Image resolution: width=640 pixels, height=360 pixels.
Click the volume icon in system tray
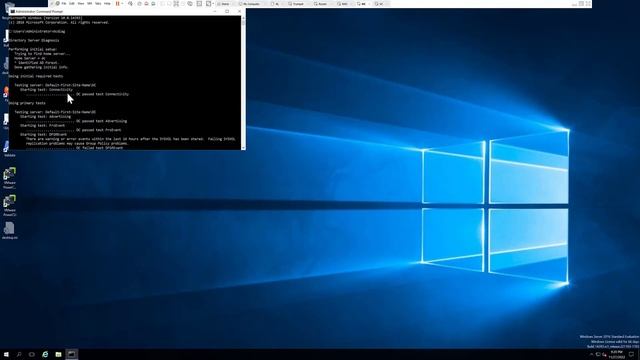(x=604, y=354)
